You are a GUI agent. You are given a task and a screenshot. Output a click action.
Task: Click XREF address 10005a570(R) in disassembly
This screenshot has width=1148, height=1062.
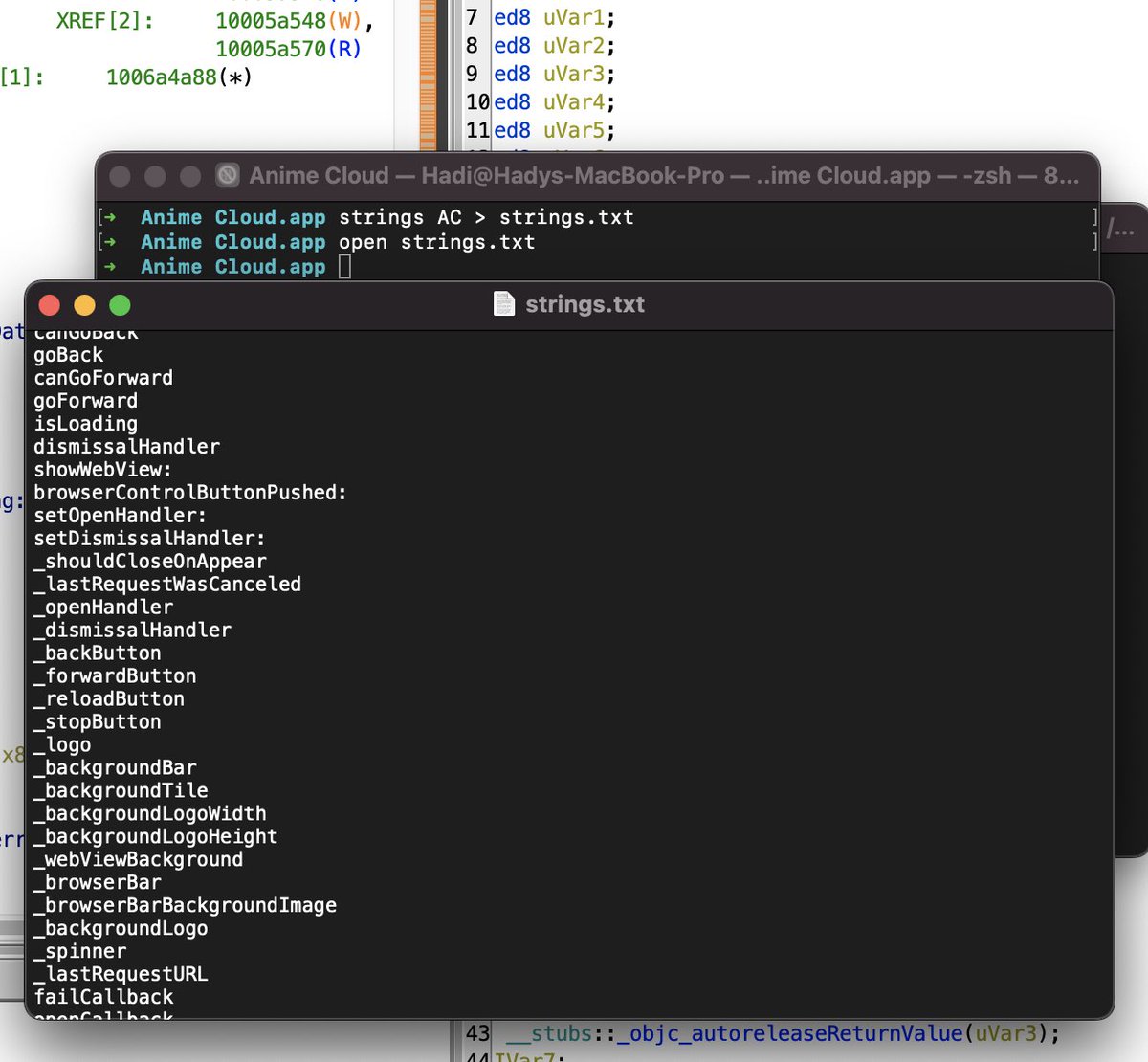[x=289, y=49]
